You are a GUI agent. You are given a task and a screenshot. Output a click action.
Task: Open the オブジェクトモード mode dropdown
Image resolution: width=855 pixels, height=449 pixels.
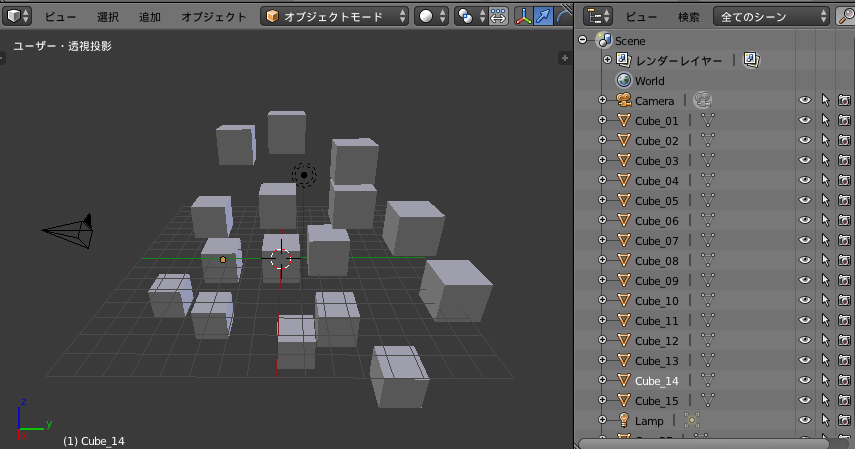[x=335, y=16]
